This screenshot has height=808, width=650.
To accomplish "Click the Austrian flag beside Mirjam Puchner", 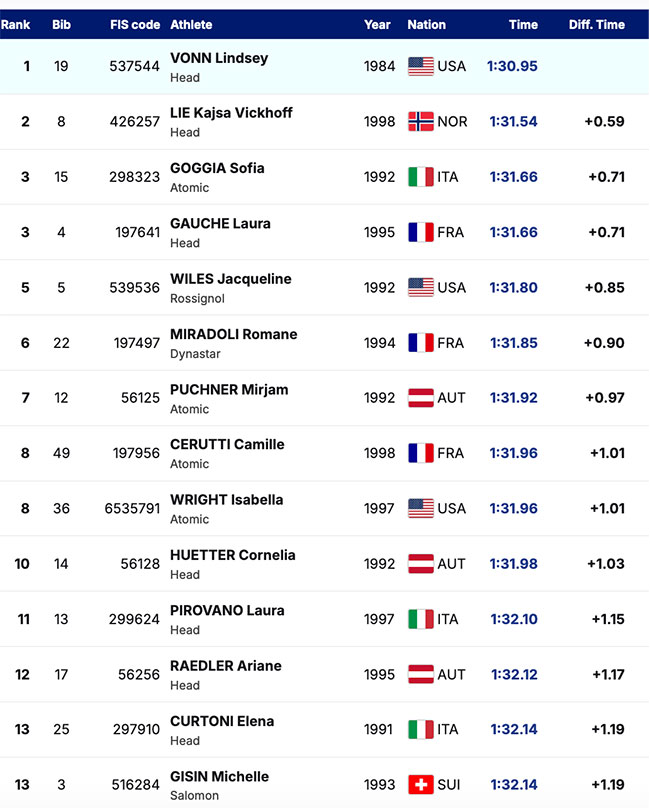I will pos(420,398).
